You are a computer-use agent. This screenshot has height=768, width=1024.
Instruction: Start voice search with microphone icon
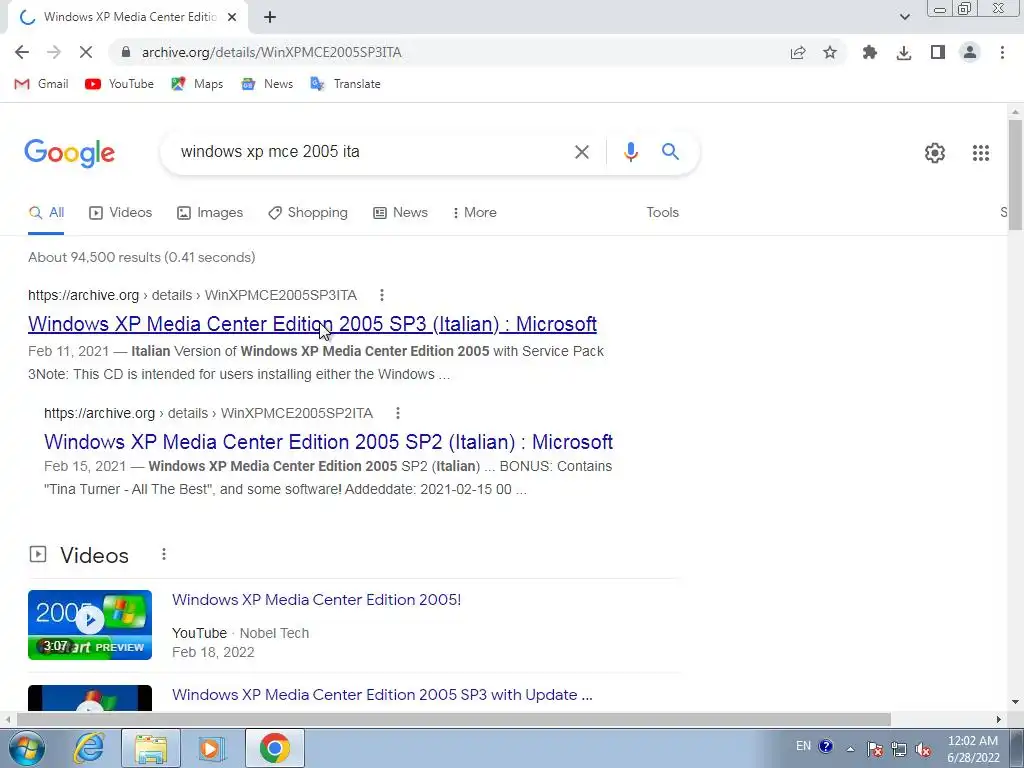[630, 152]
